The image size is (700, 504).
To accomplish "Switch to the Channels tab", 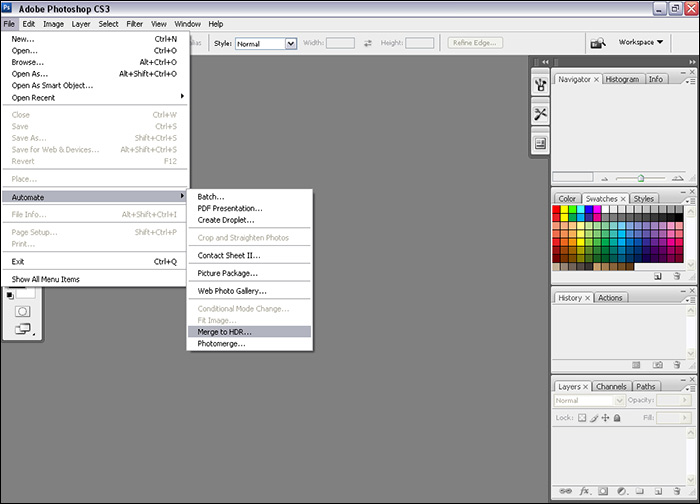I will (611, 387).
